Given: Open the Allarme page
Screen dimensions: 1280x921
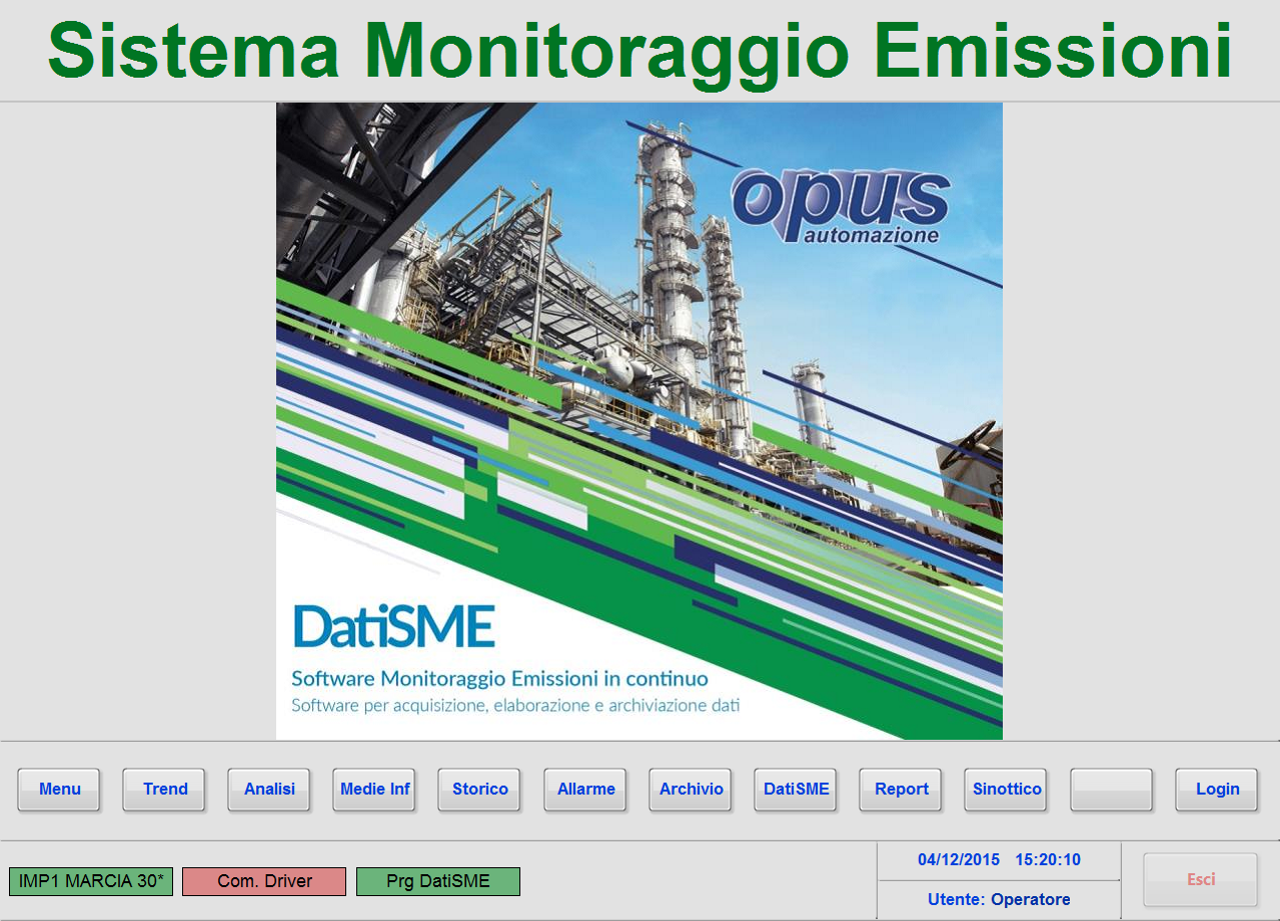Looking at the screenshot, I should point(585,789).
